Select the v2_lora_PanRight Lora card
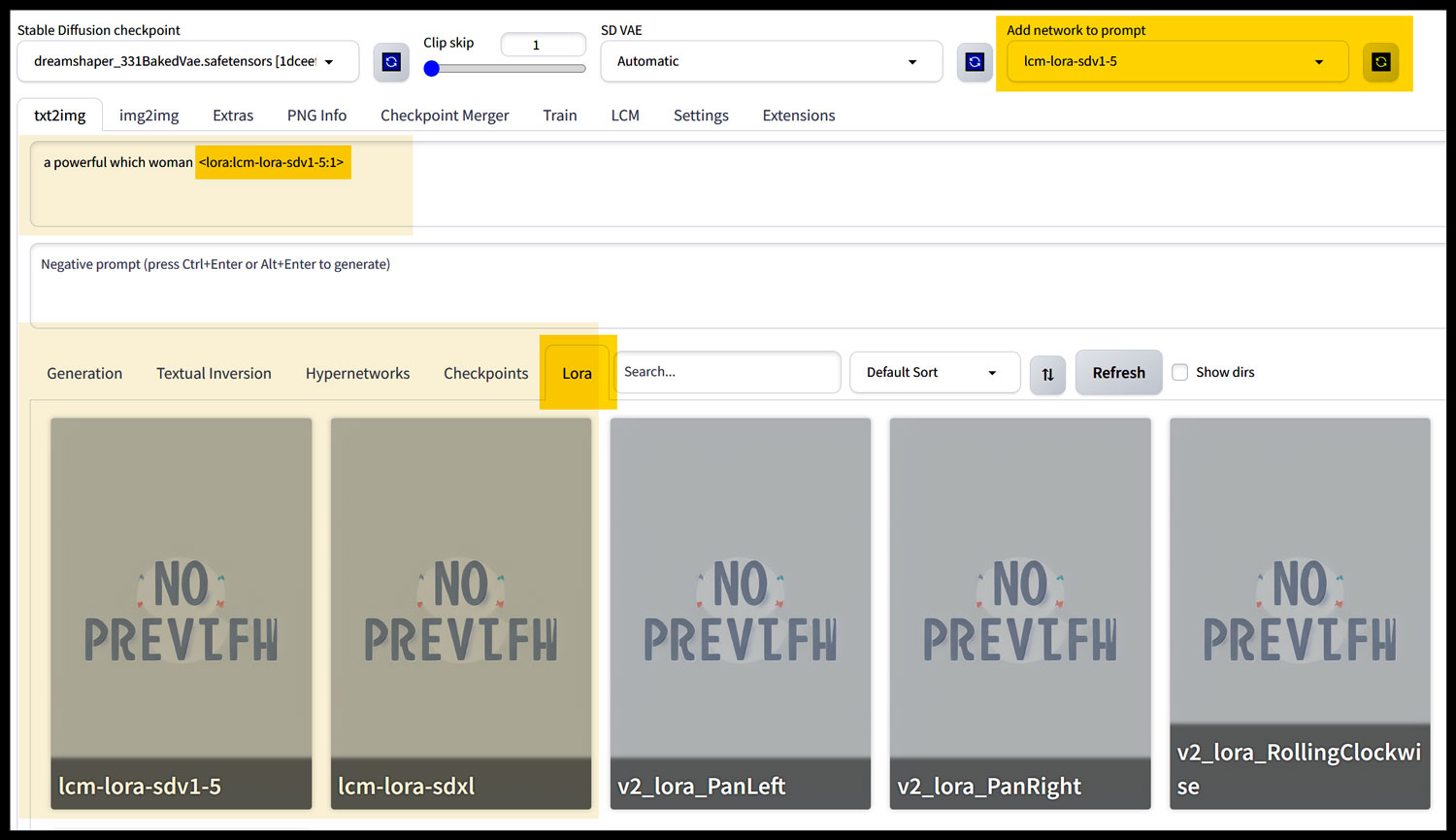1456x840 pixels. (1020, 614)
